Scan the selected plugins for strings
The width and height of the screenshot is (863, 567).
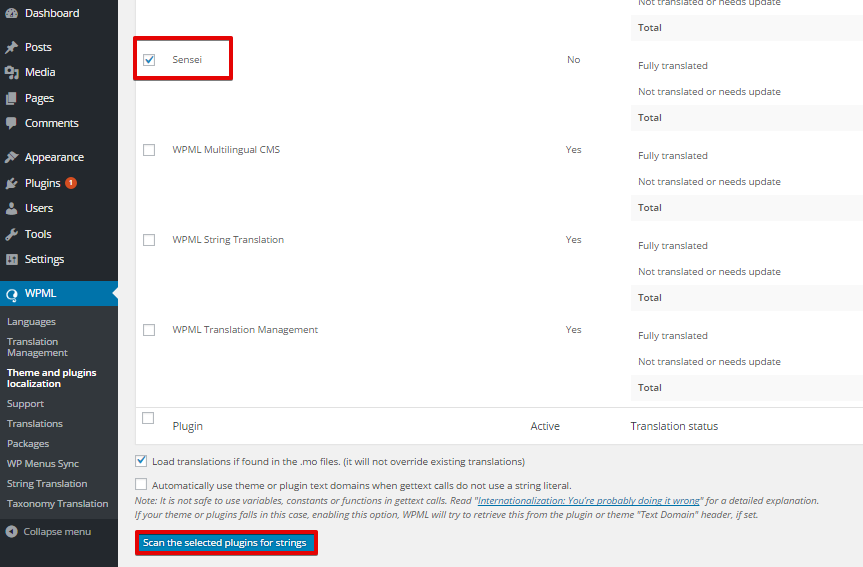coord(225,543)
